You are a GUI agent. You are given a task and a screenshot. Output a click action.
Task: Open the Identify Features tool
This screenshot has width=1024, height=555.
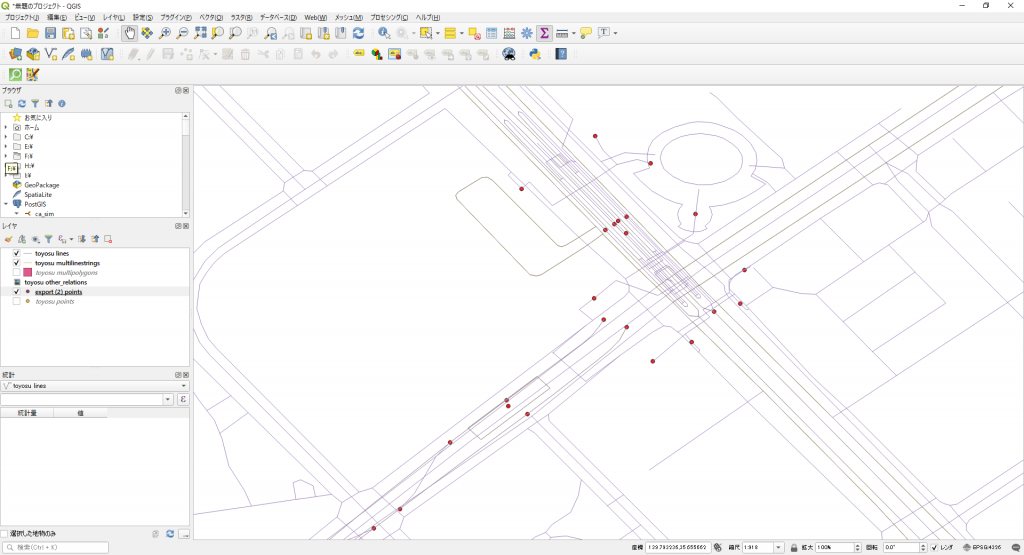[x=384, y=33]
